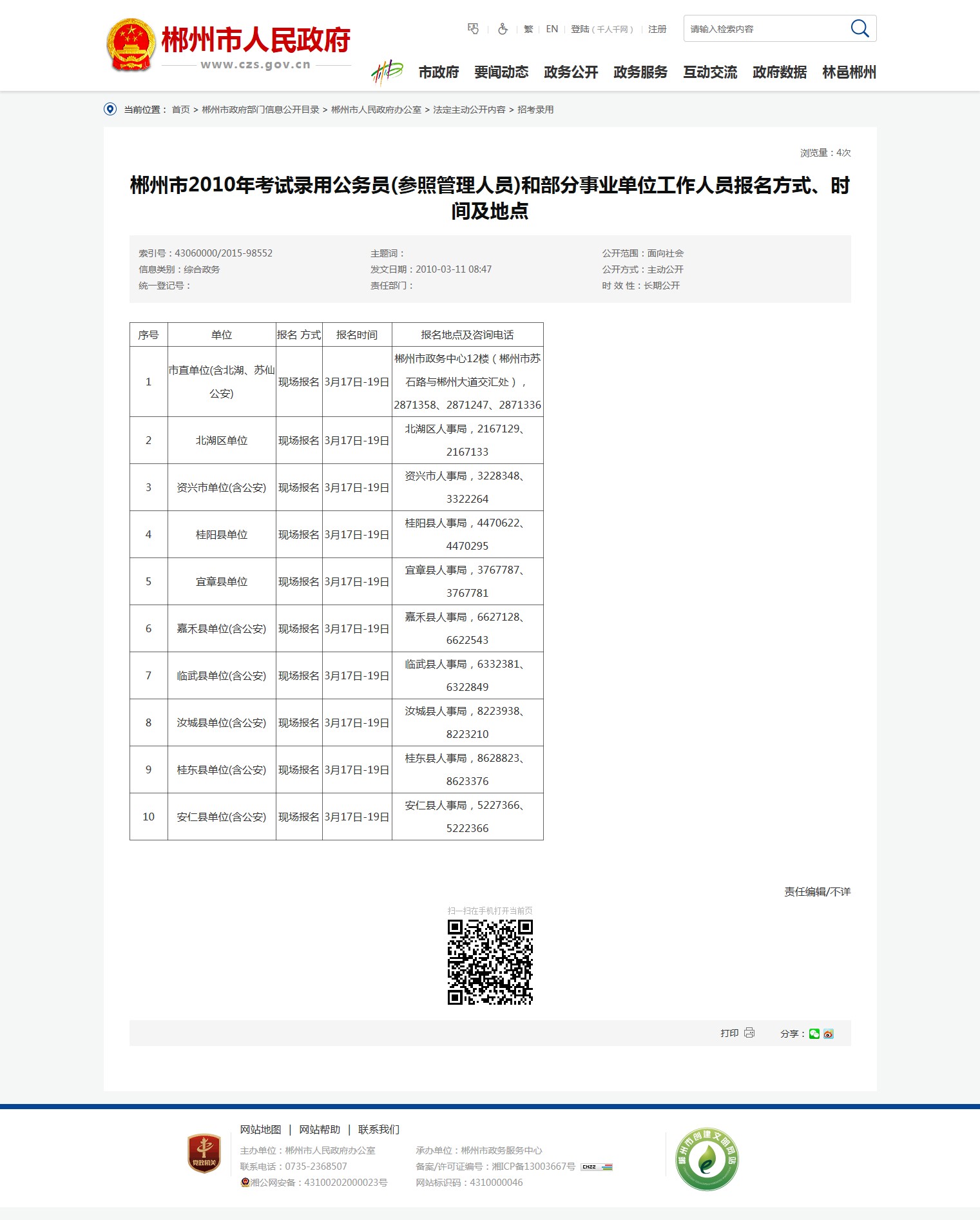Click the 注册 register link
This screenshot has height=1220, width=980.
point(657,29)
